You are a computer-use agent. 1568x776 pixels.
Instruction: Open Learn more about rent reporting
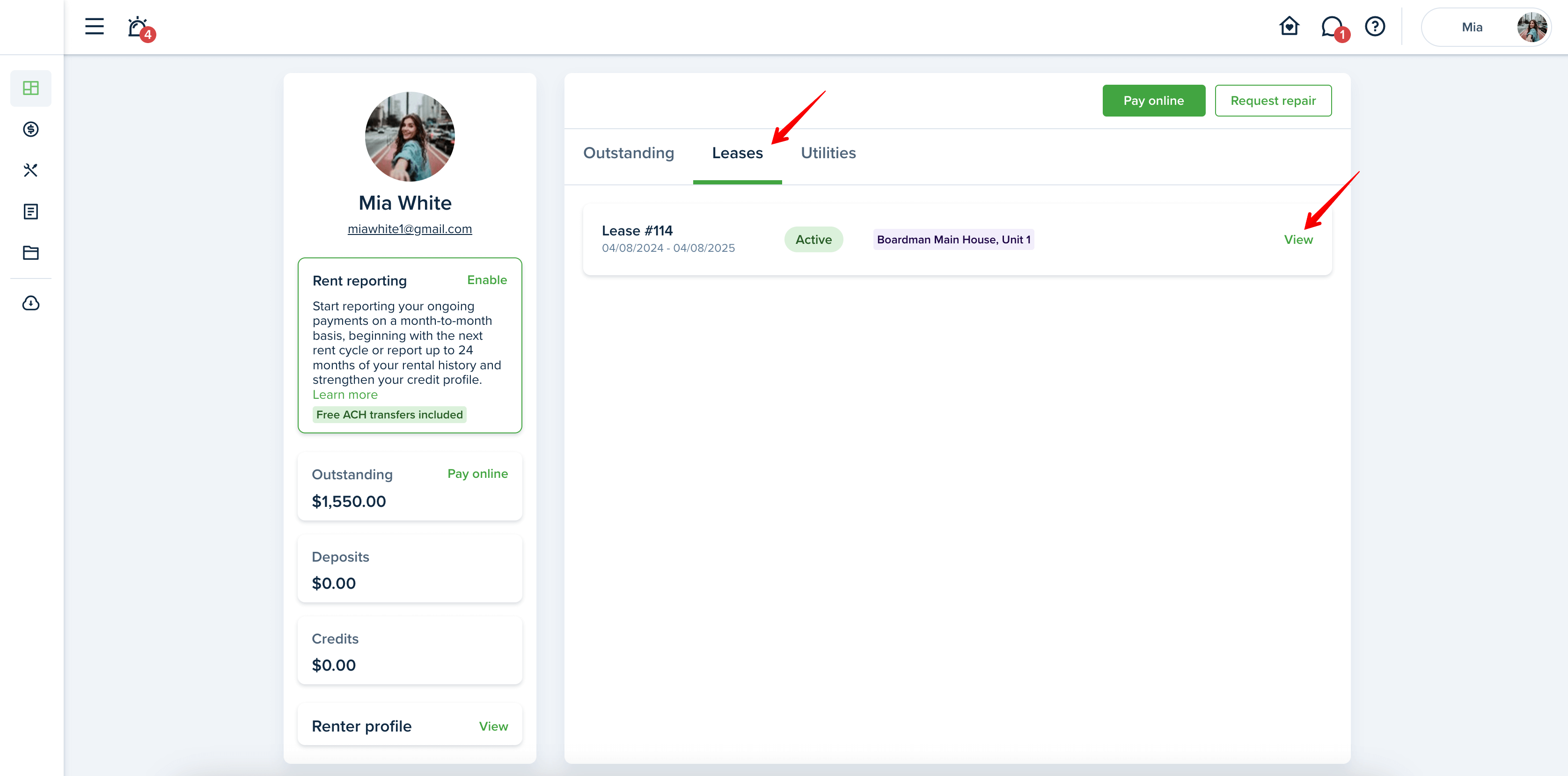pos(345,395)
